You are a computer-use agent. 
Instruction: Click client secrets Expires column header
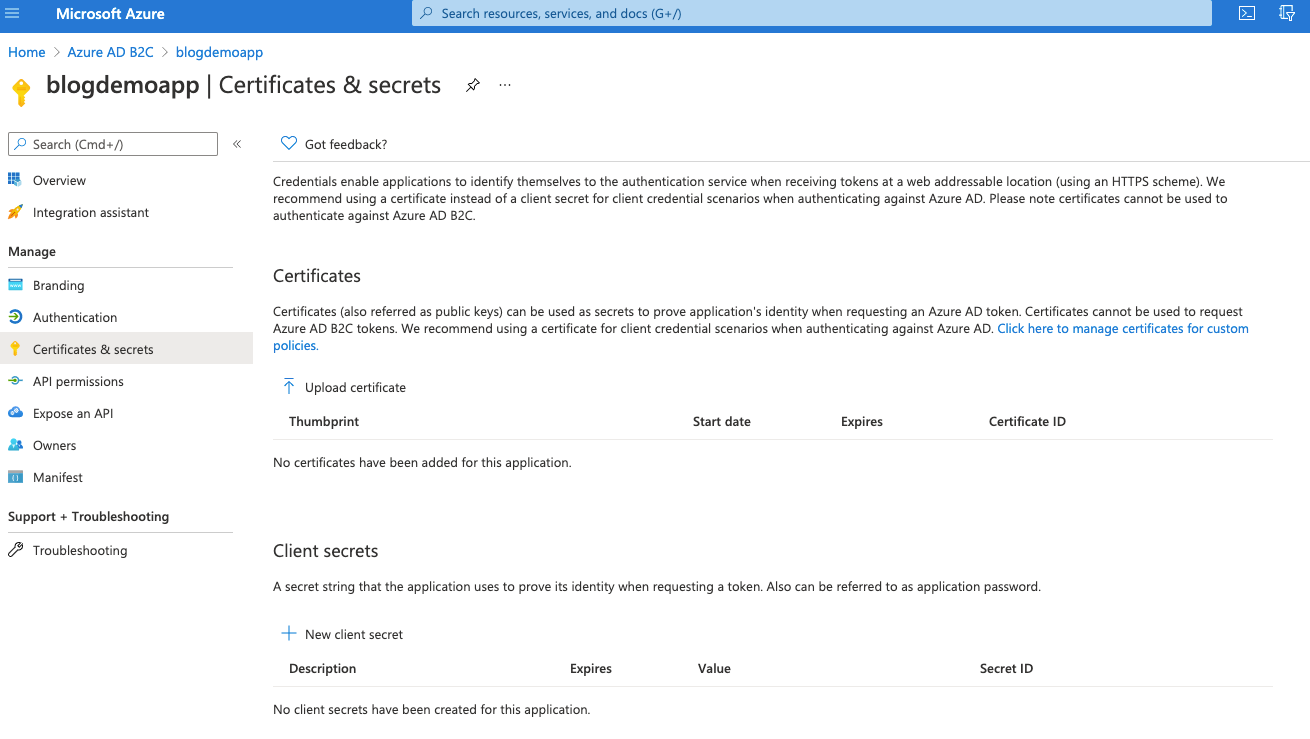pyautogui.click(x=591, y=668)
